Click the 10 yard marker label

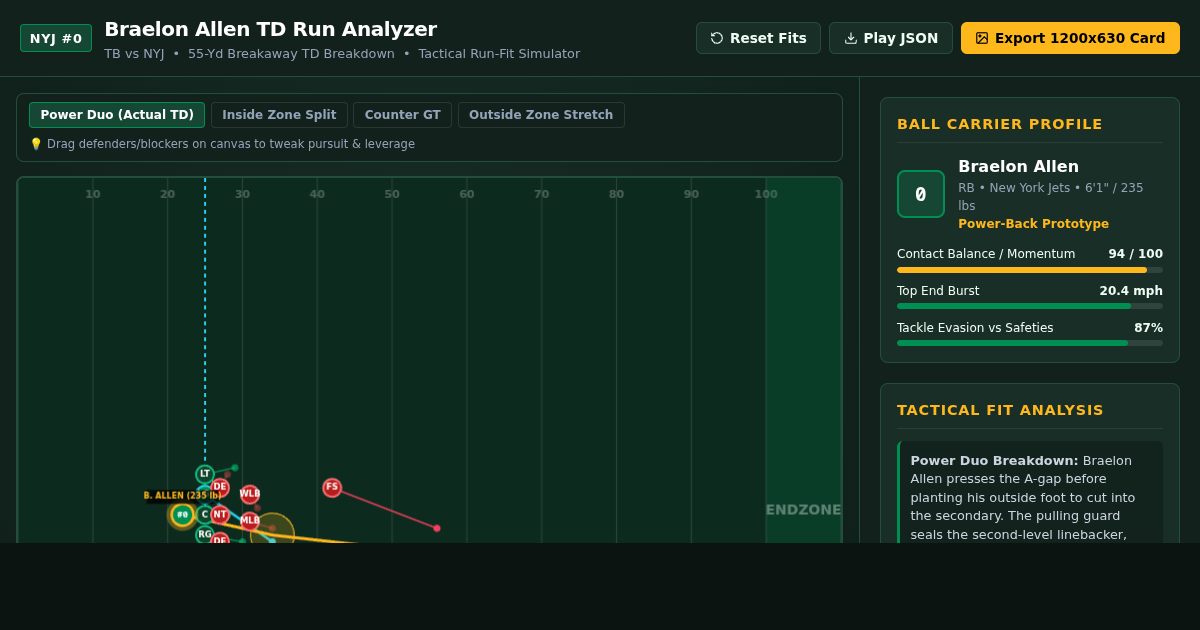(93, 194)
